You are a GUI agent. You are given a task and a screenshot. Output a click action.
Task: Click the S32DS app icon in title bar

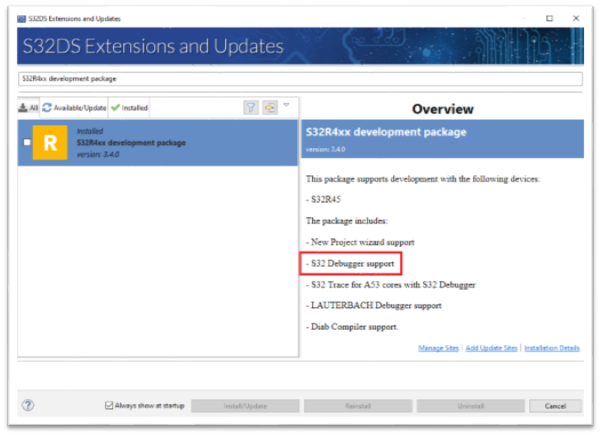(21, 18)
